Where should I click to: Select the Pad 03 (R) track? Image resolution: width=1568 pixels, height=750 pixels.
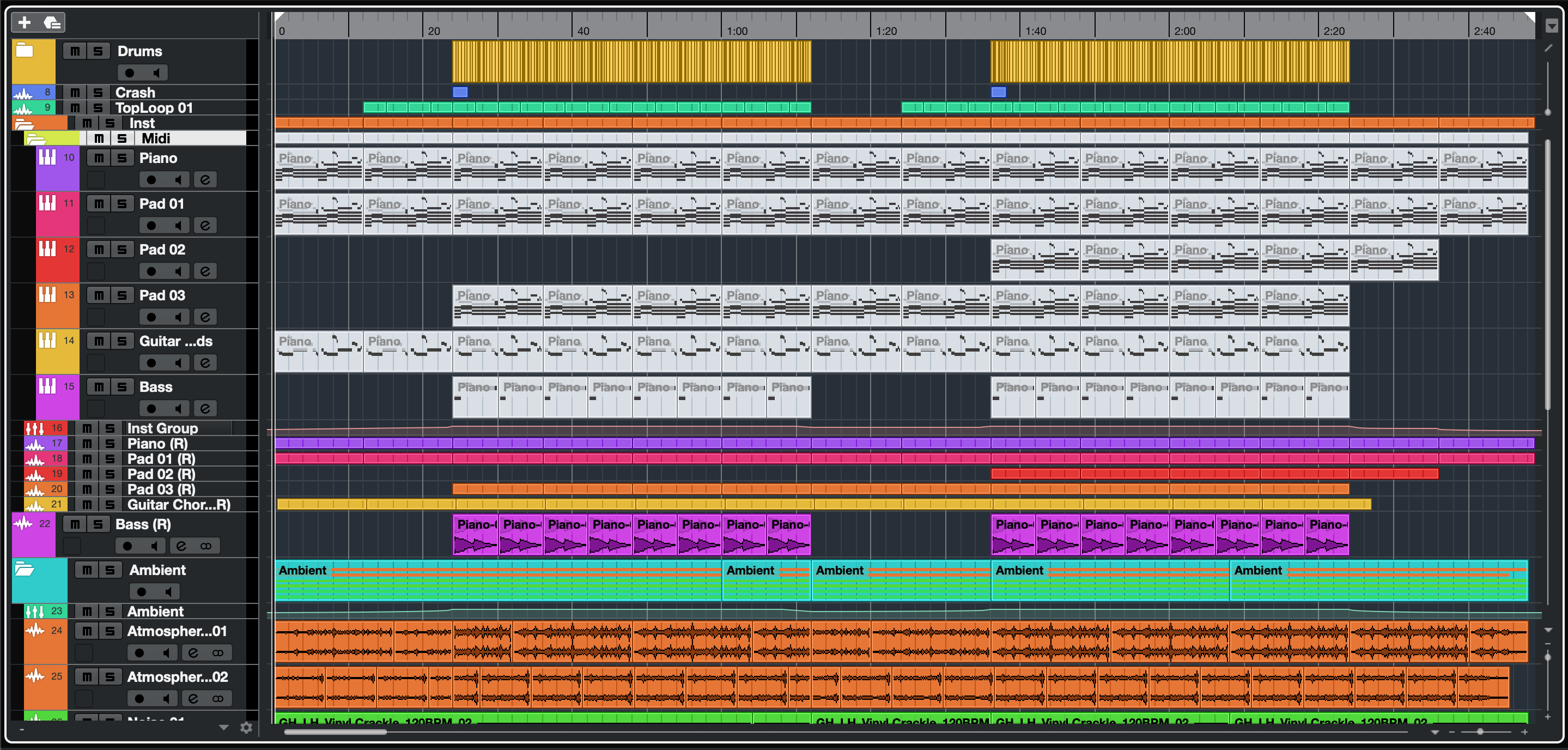point(161,489)
